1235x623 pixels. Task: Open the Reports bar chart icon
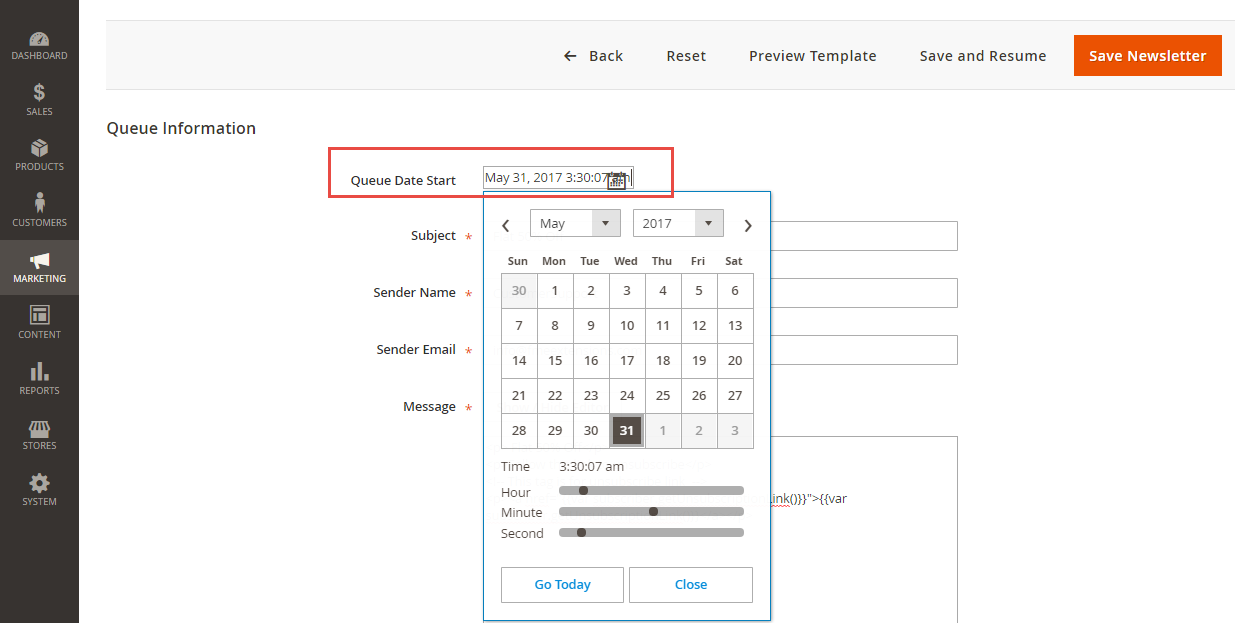coord(39,372)
